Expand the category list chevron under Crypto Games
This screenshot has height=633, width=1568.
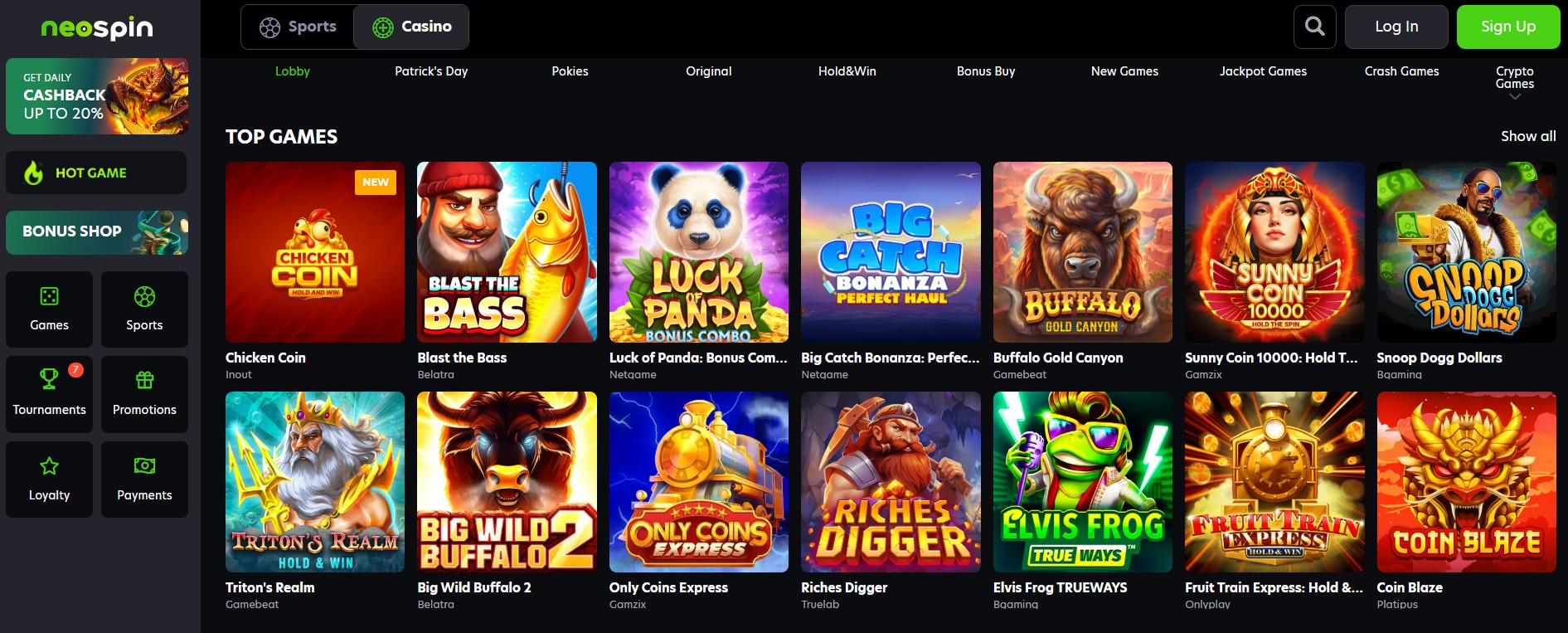coord(1515,97)
